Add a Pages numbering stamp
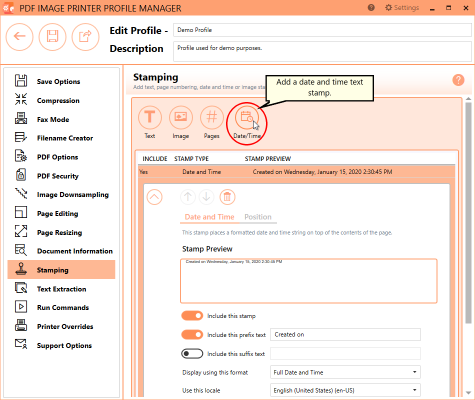 point(212,117)
